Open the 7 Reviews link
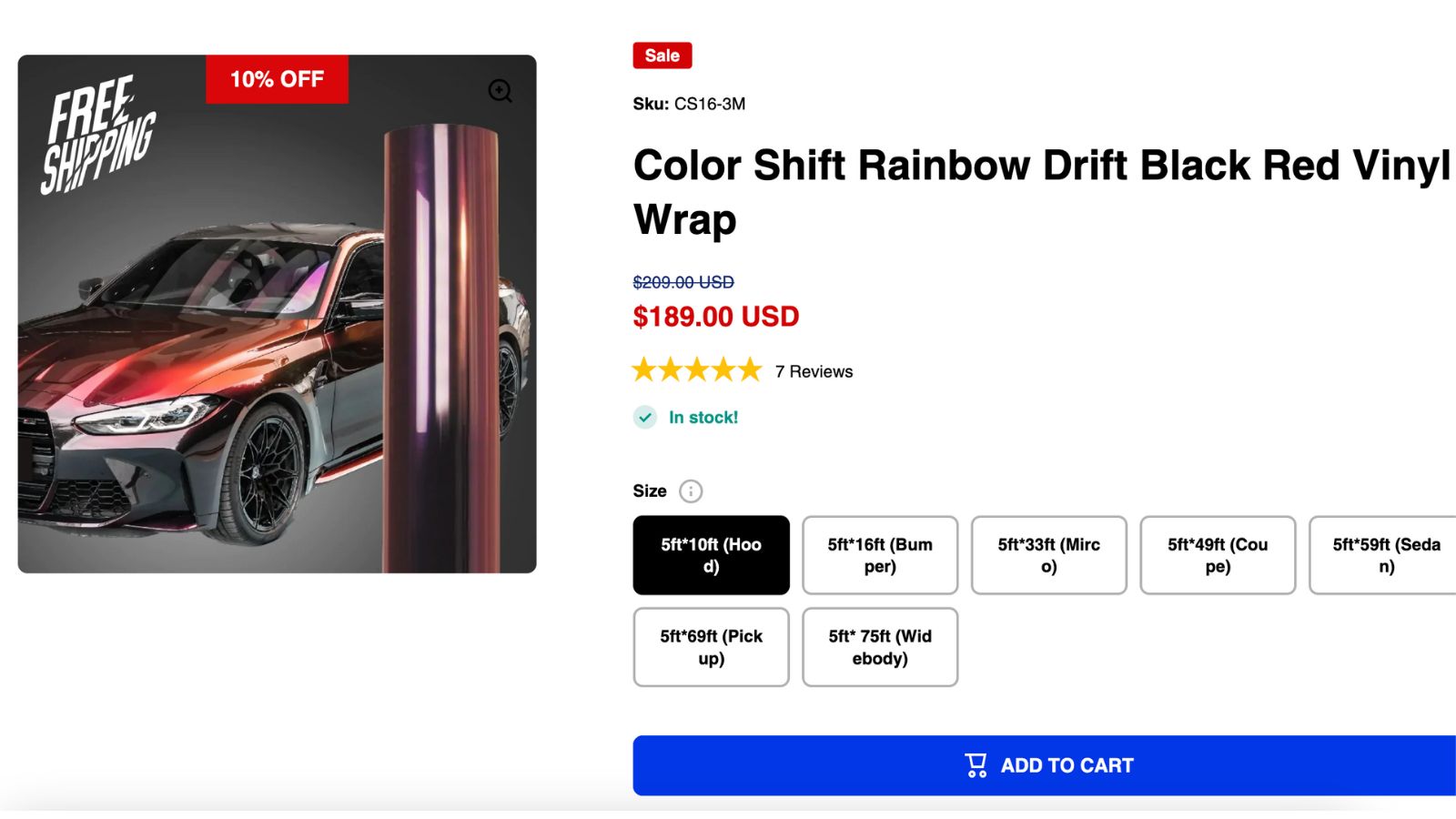The width and height of the screenshot is (1456, 819). click(x=813, y=371)
